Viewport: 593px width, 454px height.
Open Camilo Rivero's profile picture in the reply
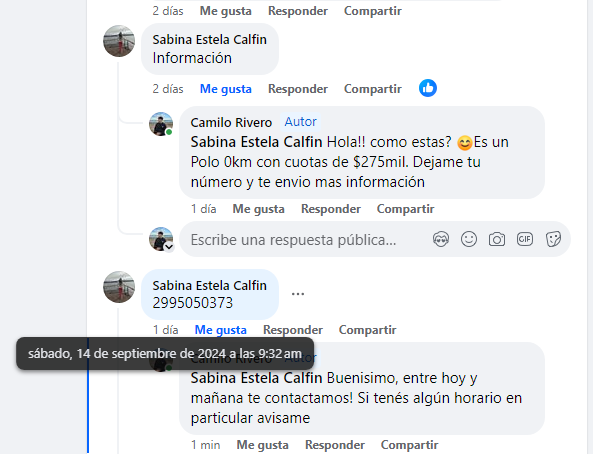tap(161, 124)
